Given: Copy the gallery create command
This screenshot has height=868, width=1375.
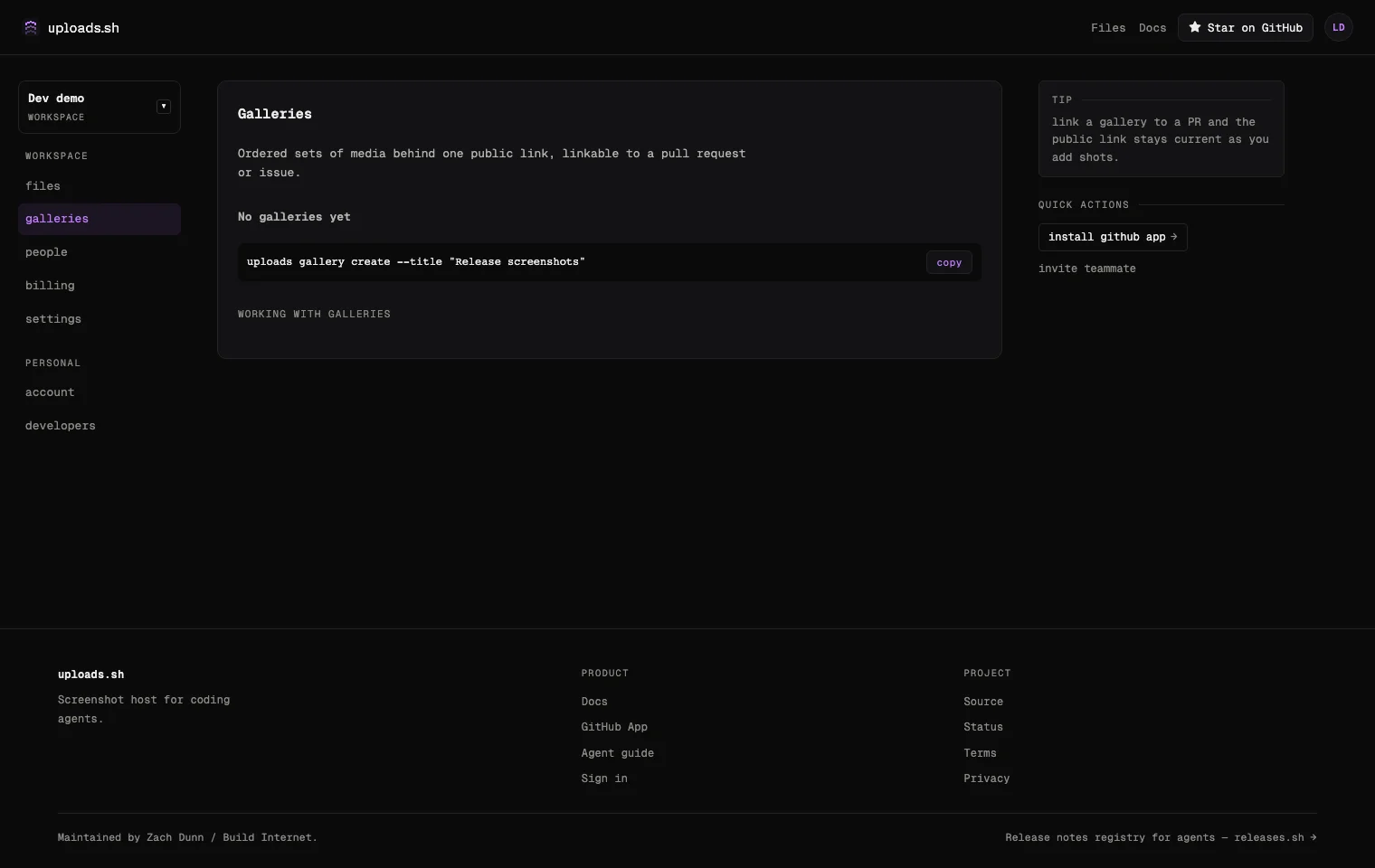Looking at the screenshot, I should coord(949,262).
